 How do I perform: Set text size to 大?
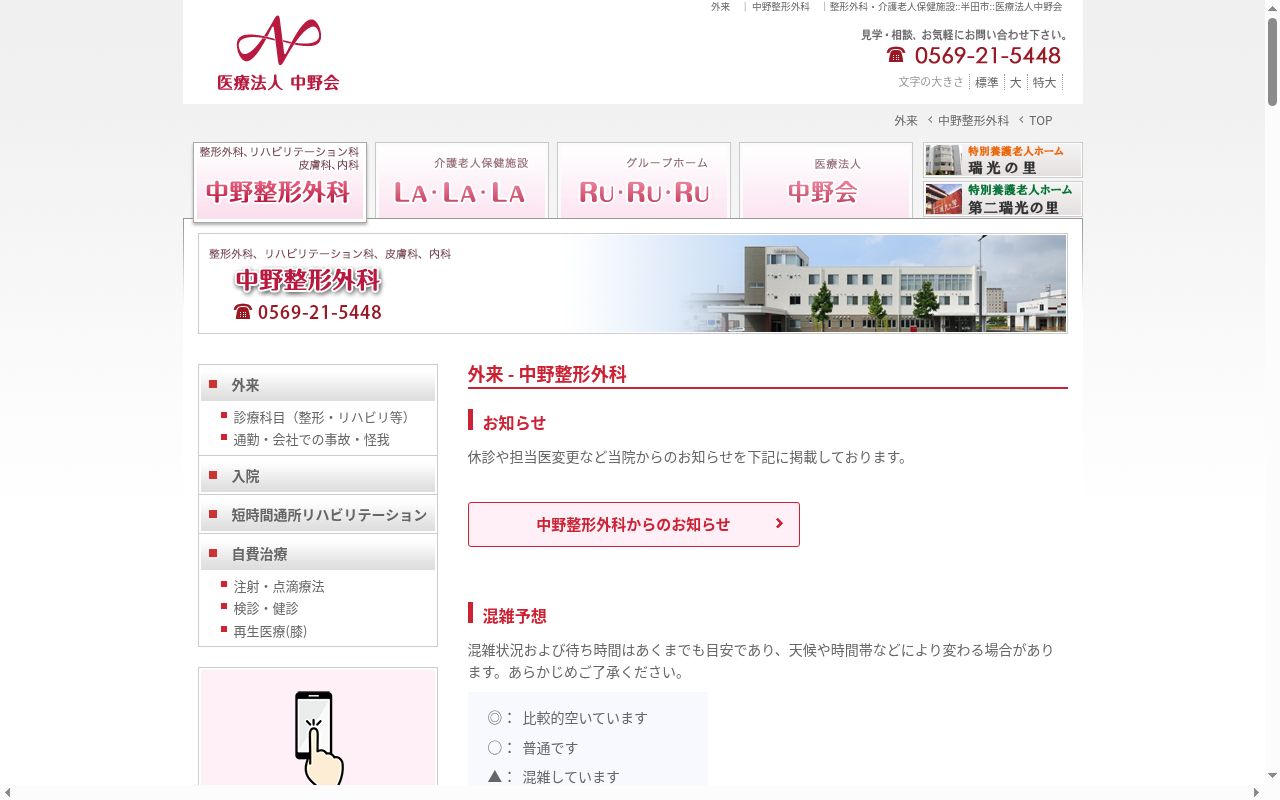pyautogui.click(x=1015, y=82)
